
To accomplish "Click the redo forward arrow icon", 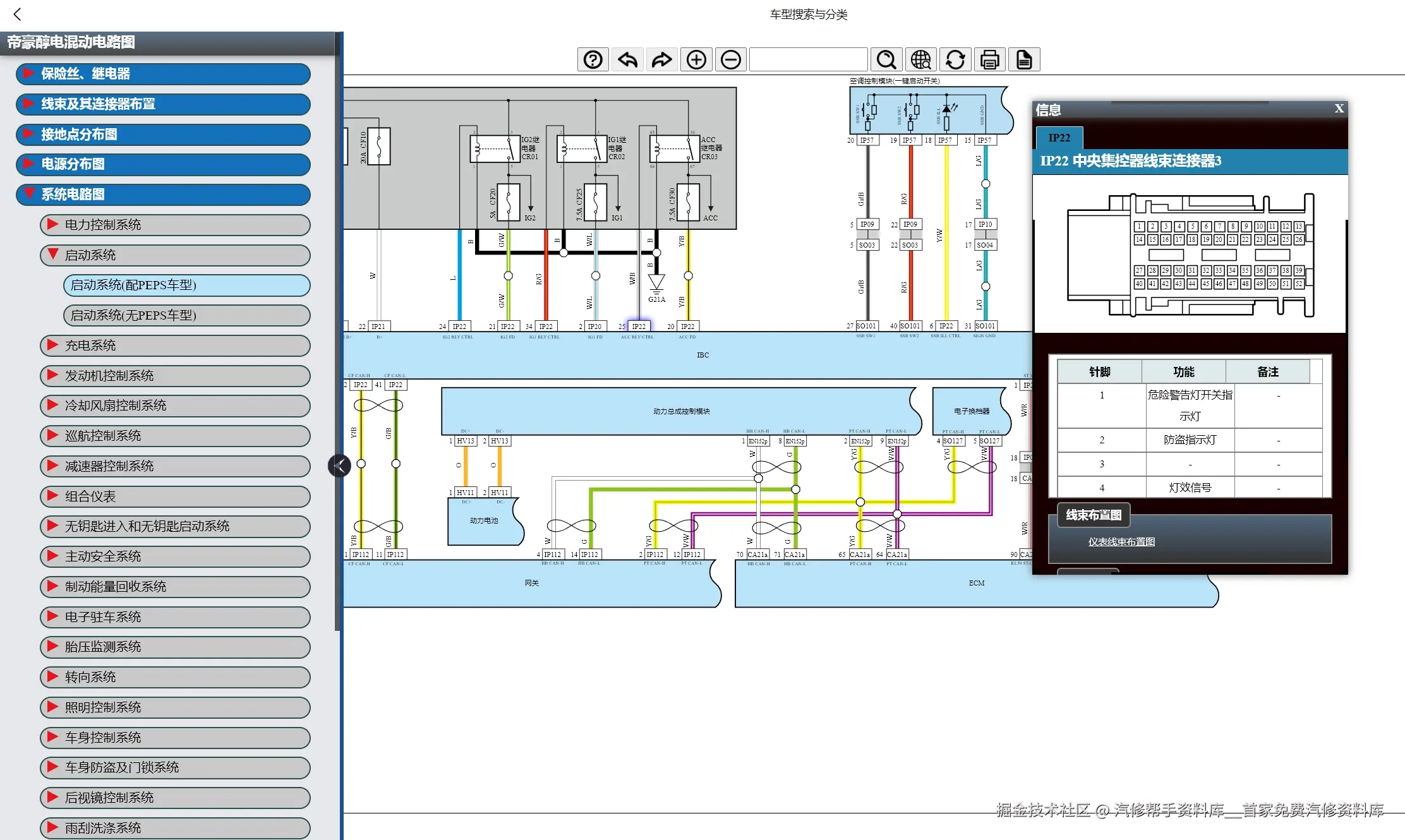I will (661, 60).
